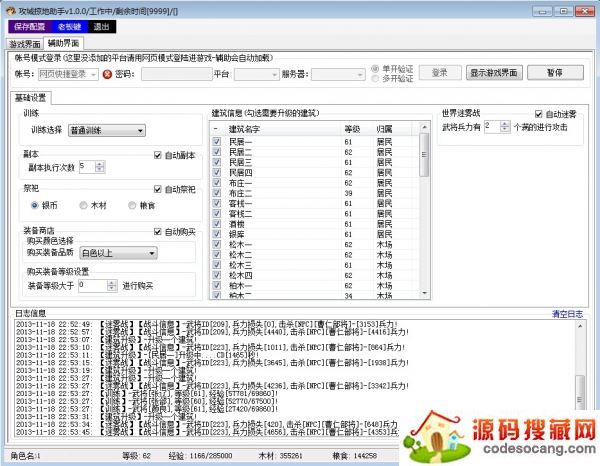
Task: Open the 老板键 menu item
Action: [69, 26]
